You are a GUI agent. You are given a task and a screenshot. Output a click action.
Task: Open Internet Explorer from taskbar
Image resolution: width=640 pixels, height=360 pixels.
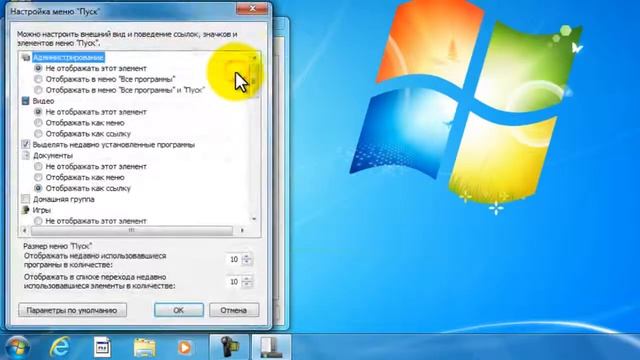[x=60, y=347]
